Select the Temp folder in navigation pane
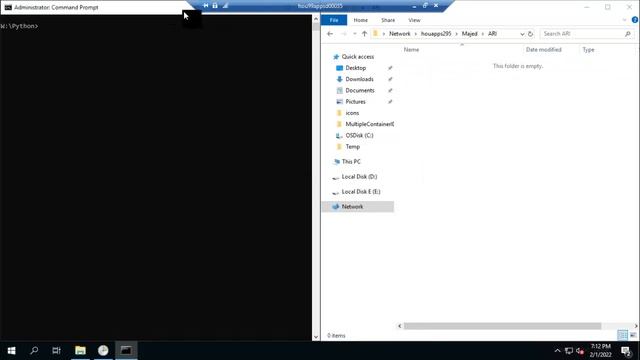The width and height of the screenshot is (640, 360). pyautogui.click(x=353, y=147)
